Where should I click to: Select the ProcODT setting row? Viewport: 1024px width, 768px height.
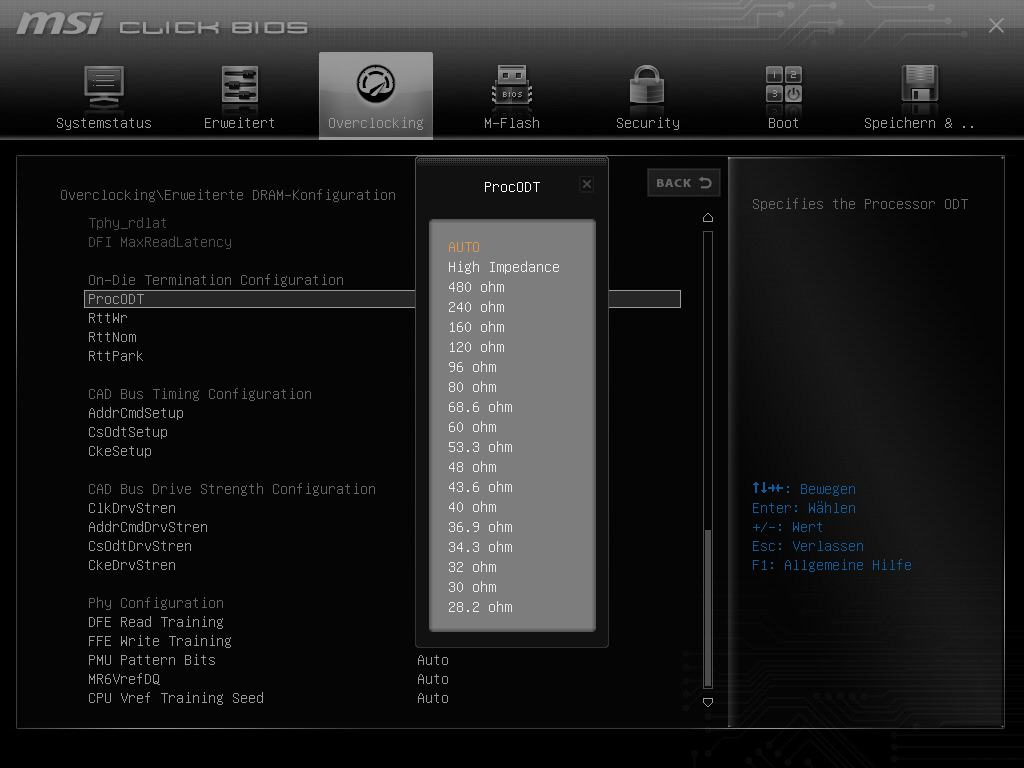pyautogui.click(x=382, y=299)
